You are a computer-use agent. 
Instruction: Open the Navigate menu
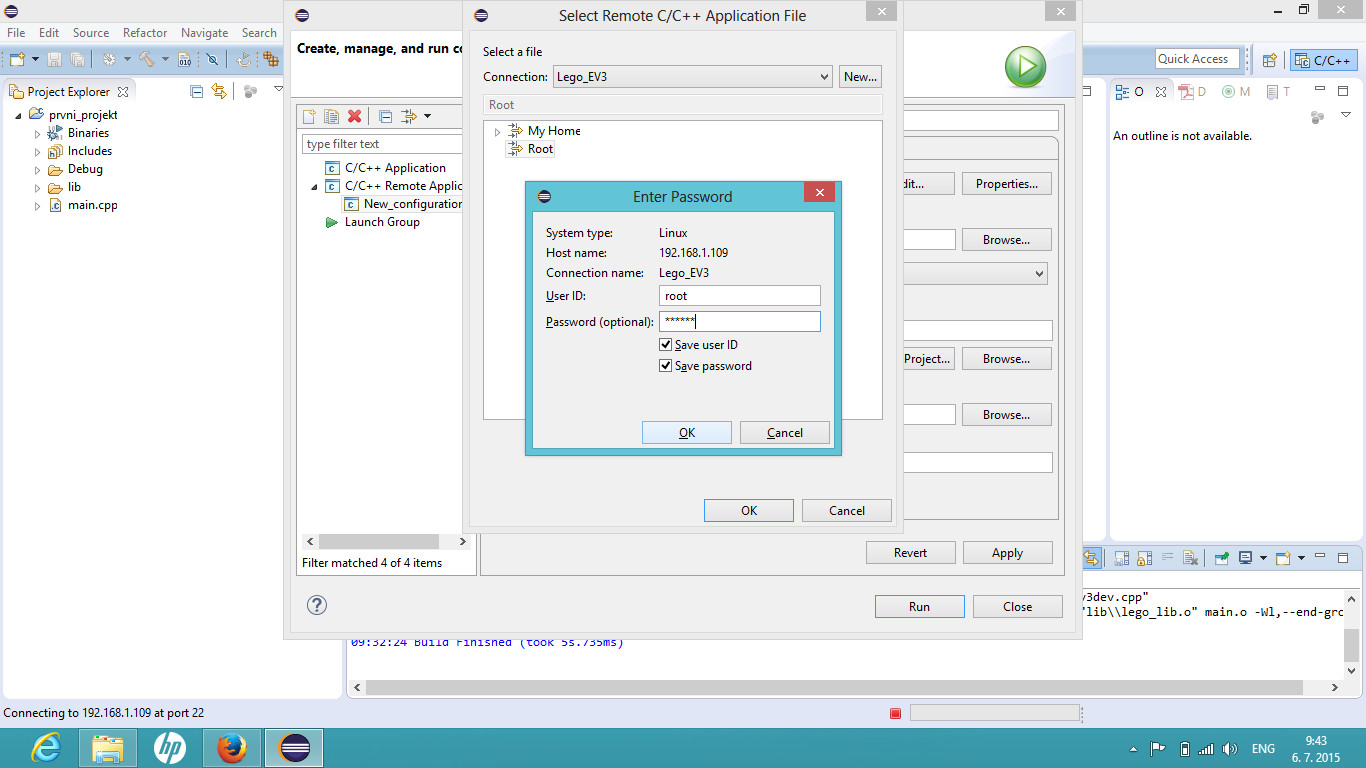pos(204,33)
